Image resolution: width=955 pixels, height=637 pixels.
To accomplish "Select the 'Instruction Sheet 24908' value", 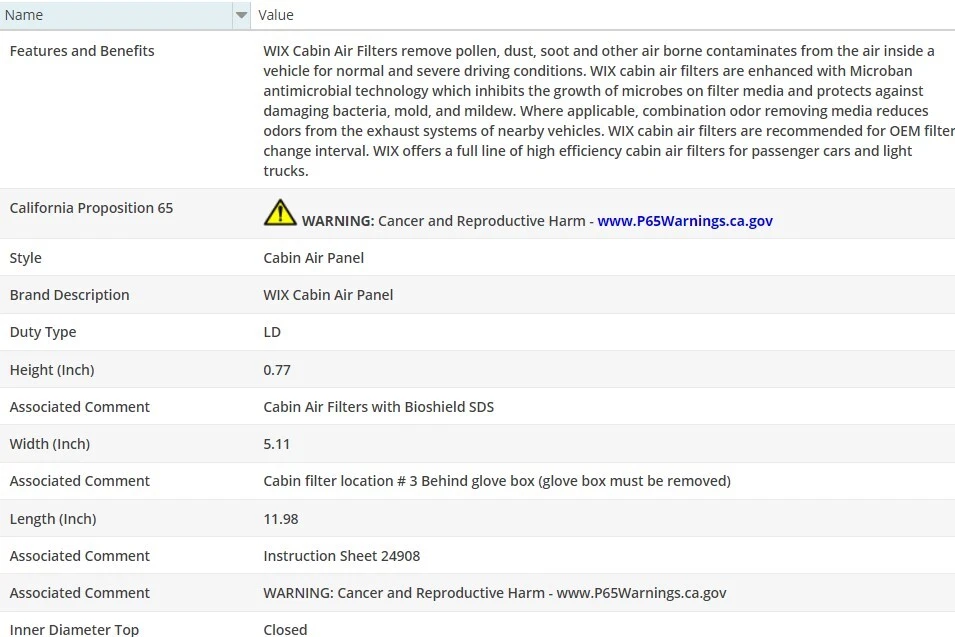I will point(342,556).
